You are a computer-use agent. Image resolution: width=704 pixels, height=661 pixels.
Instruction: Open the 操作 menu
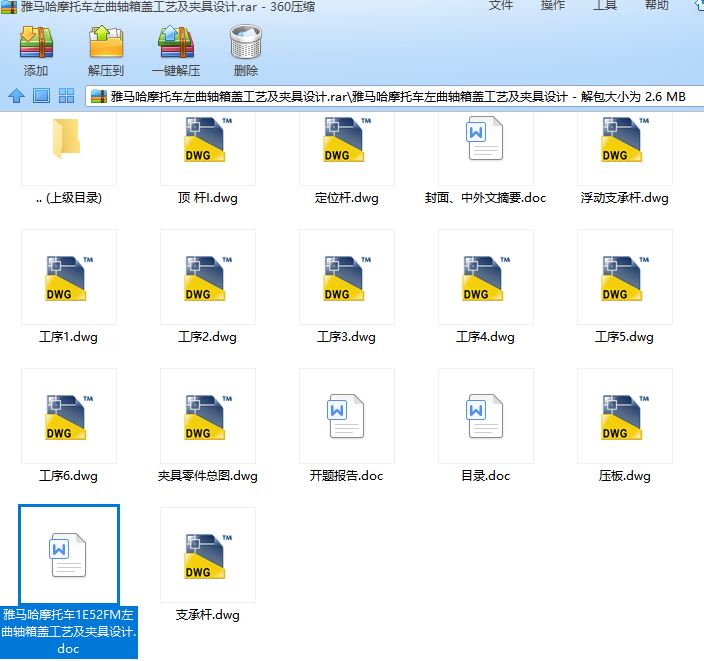[553, 5]
